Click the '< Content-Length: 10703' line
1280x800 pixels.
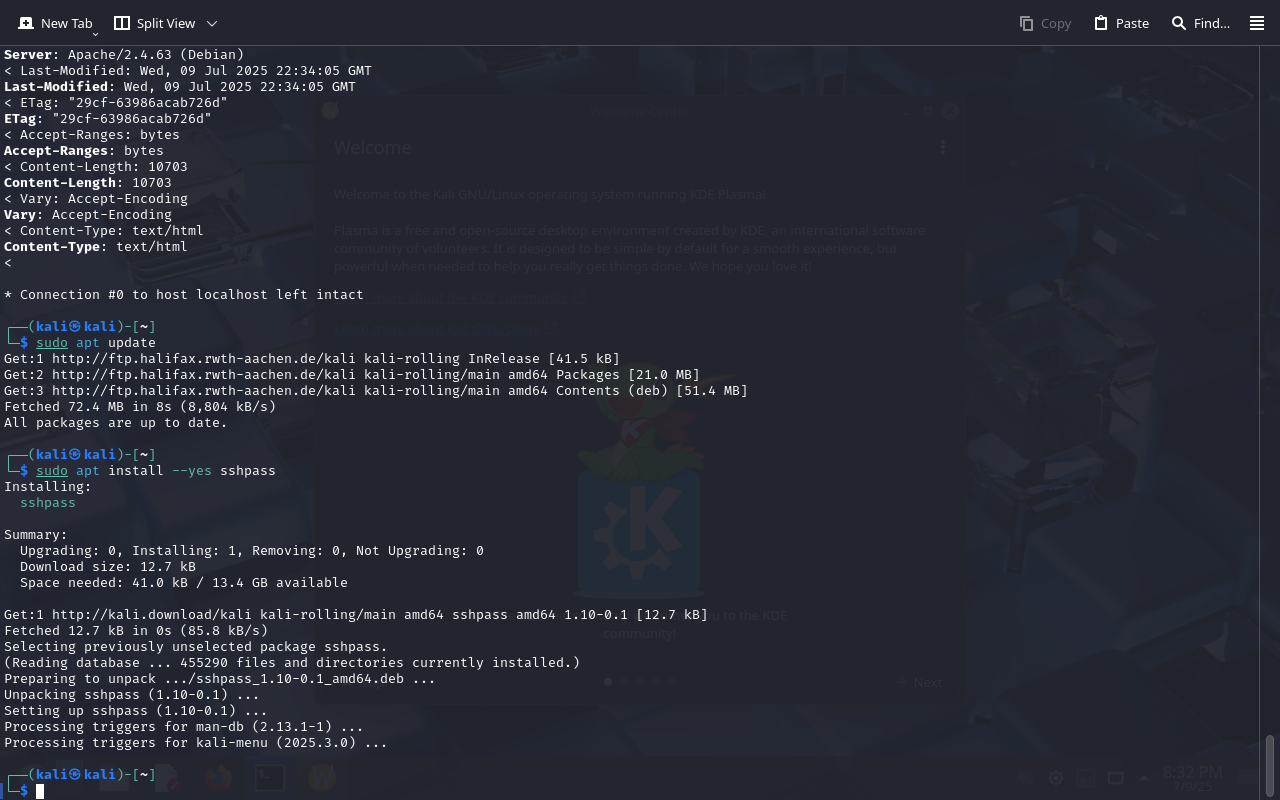pyautogui.click(x=96, y=167)
